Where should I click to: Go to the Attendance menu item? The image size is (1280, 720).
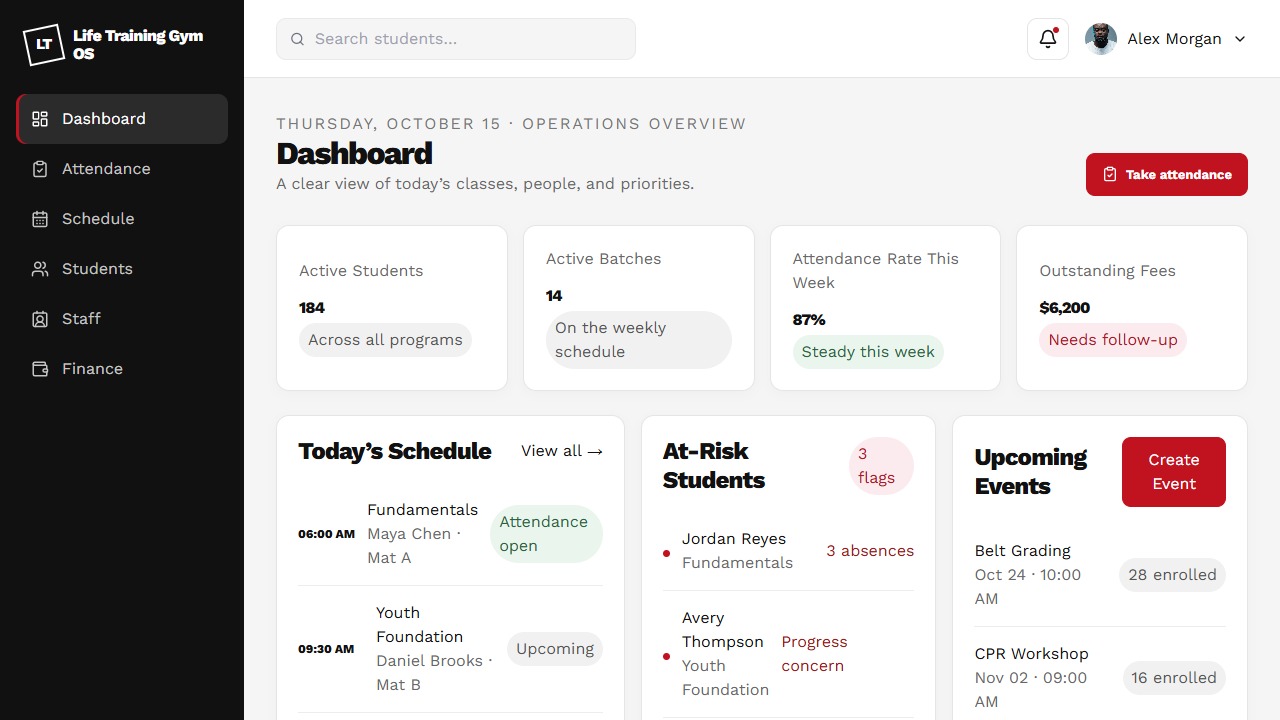(122, 169)
